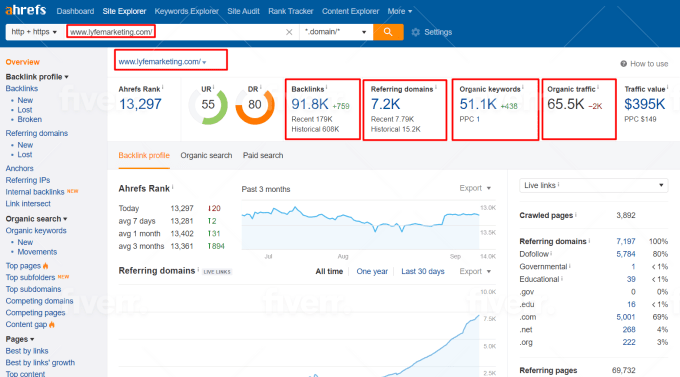Clear the URL field with the X icon
The height and width of the screenshot is (377, 680).
click(289, 32)
